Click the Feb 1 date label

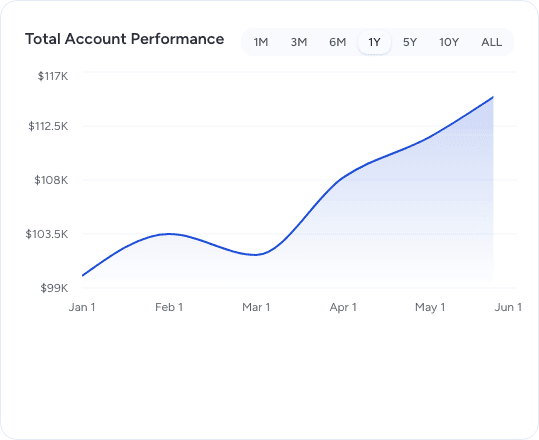click(169, 307)
